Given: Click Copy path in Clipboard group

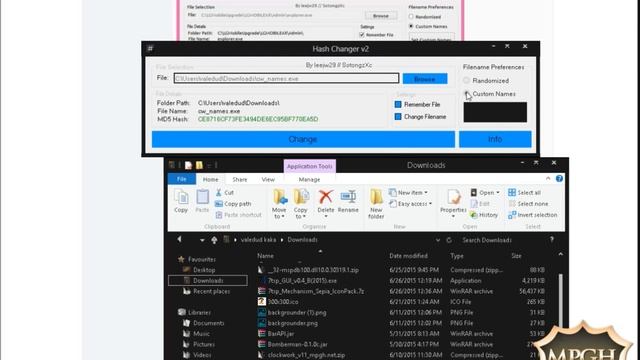Looking at the screenshot, I should point(233,204).
